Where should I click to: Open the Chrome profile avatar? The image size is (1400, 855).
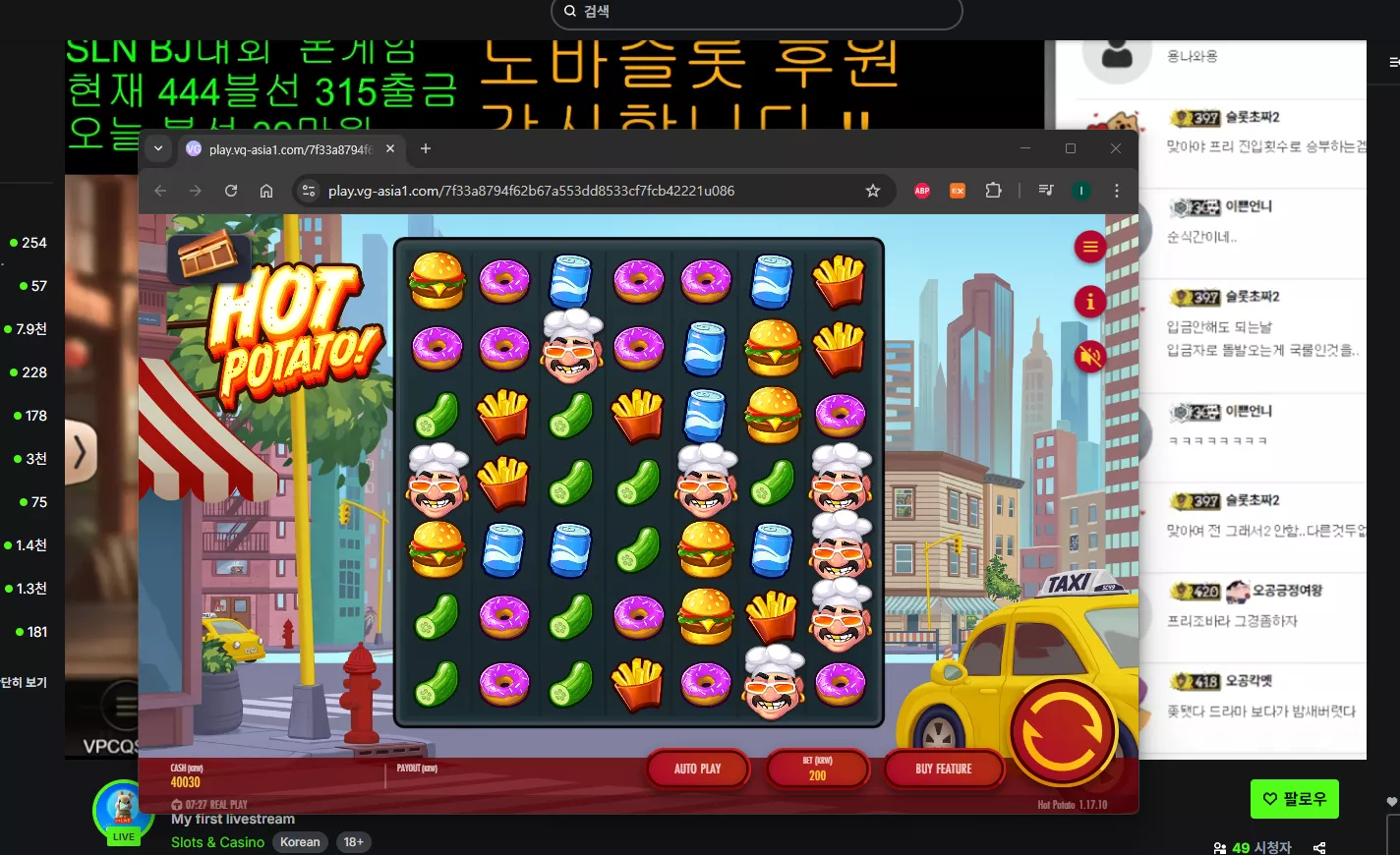(x=1081, y=191)
